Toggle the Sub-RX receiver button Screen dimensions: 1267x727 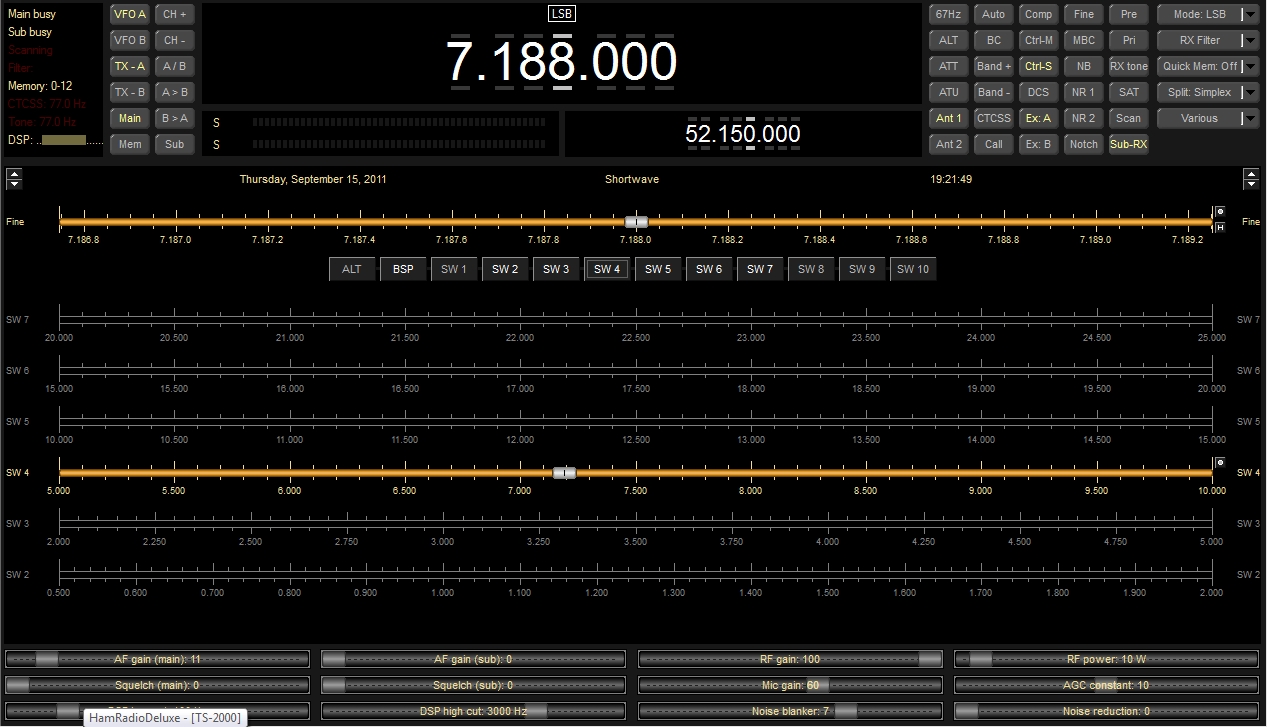[1128, 144]
